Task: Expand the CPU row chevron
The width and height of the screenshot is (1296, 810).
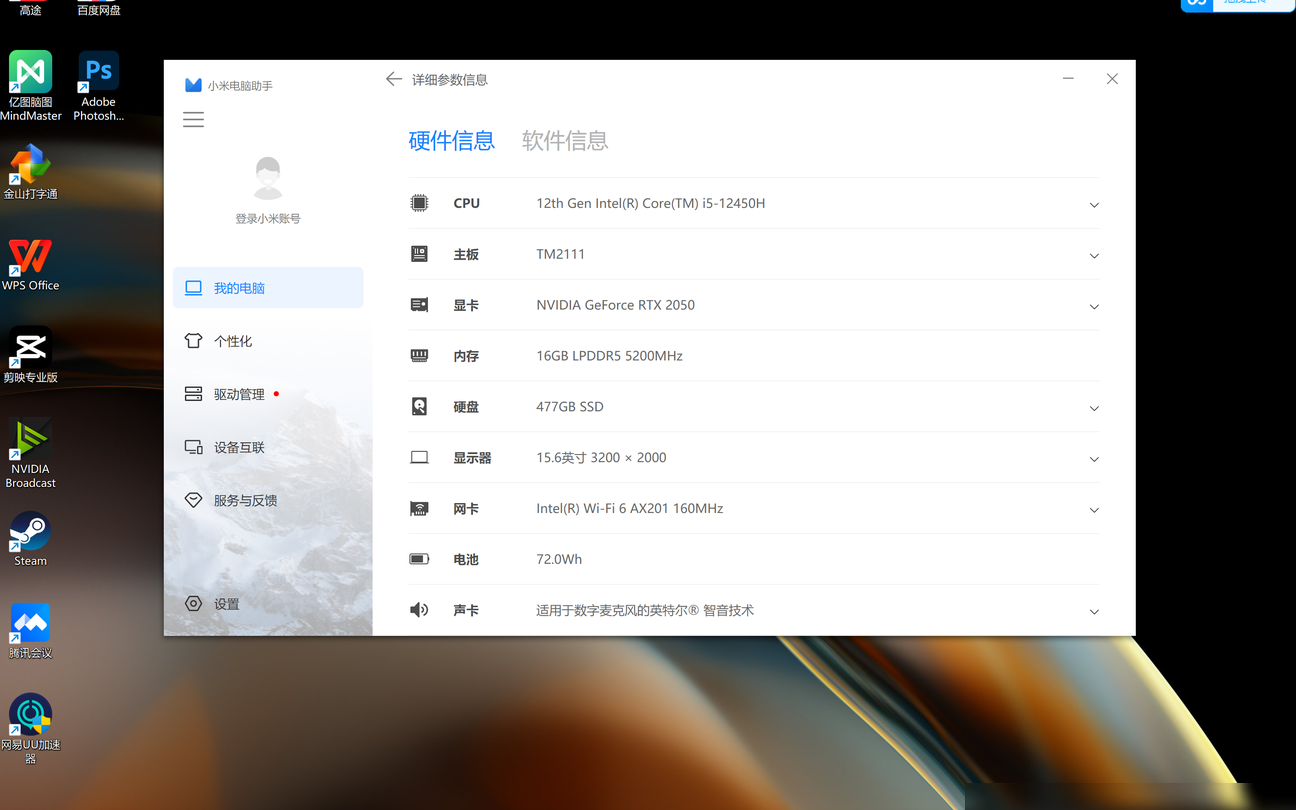Action: tap(1094, 205)
